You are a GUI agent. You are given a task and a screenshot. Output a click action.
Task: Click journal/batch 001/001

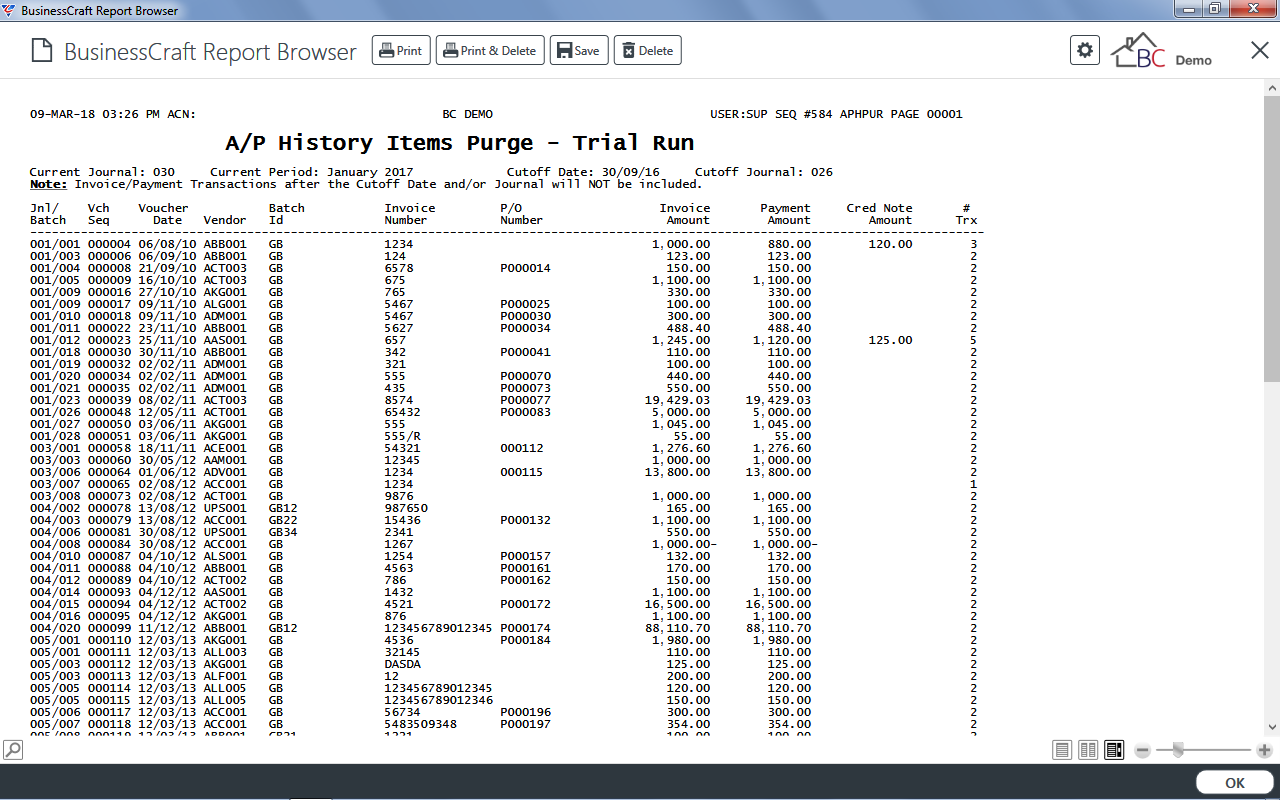click(x=55, y=244)
